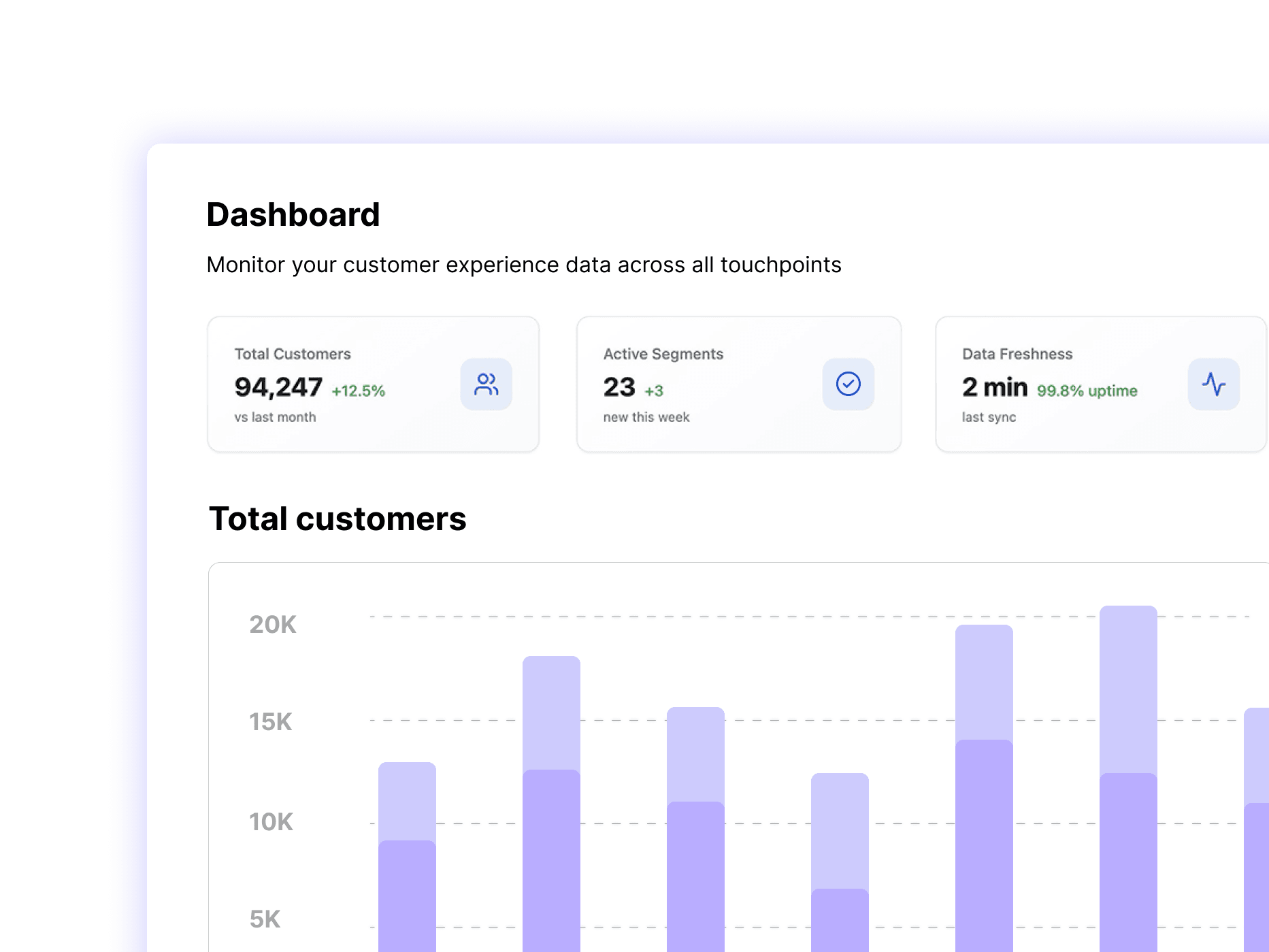Click the Total customers chart section title
This screenshot has width=1269, height=952.
click(x=337, y=519)
